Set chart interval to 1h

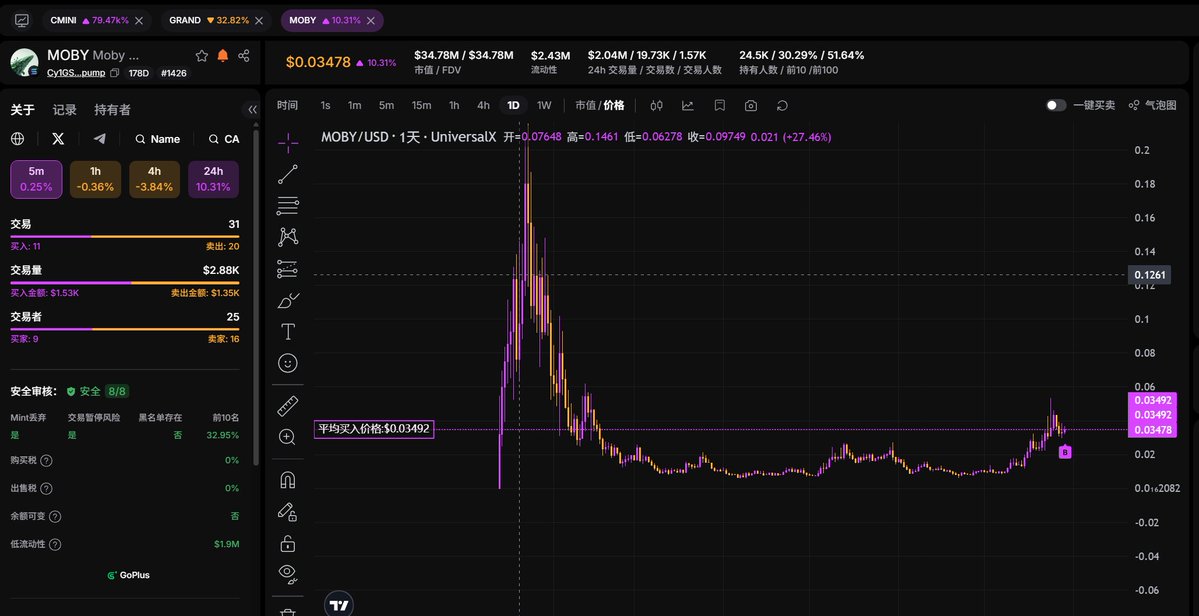[454, 105]
